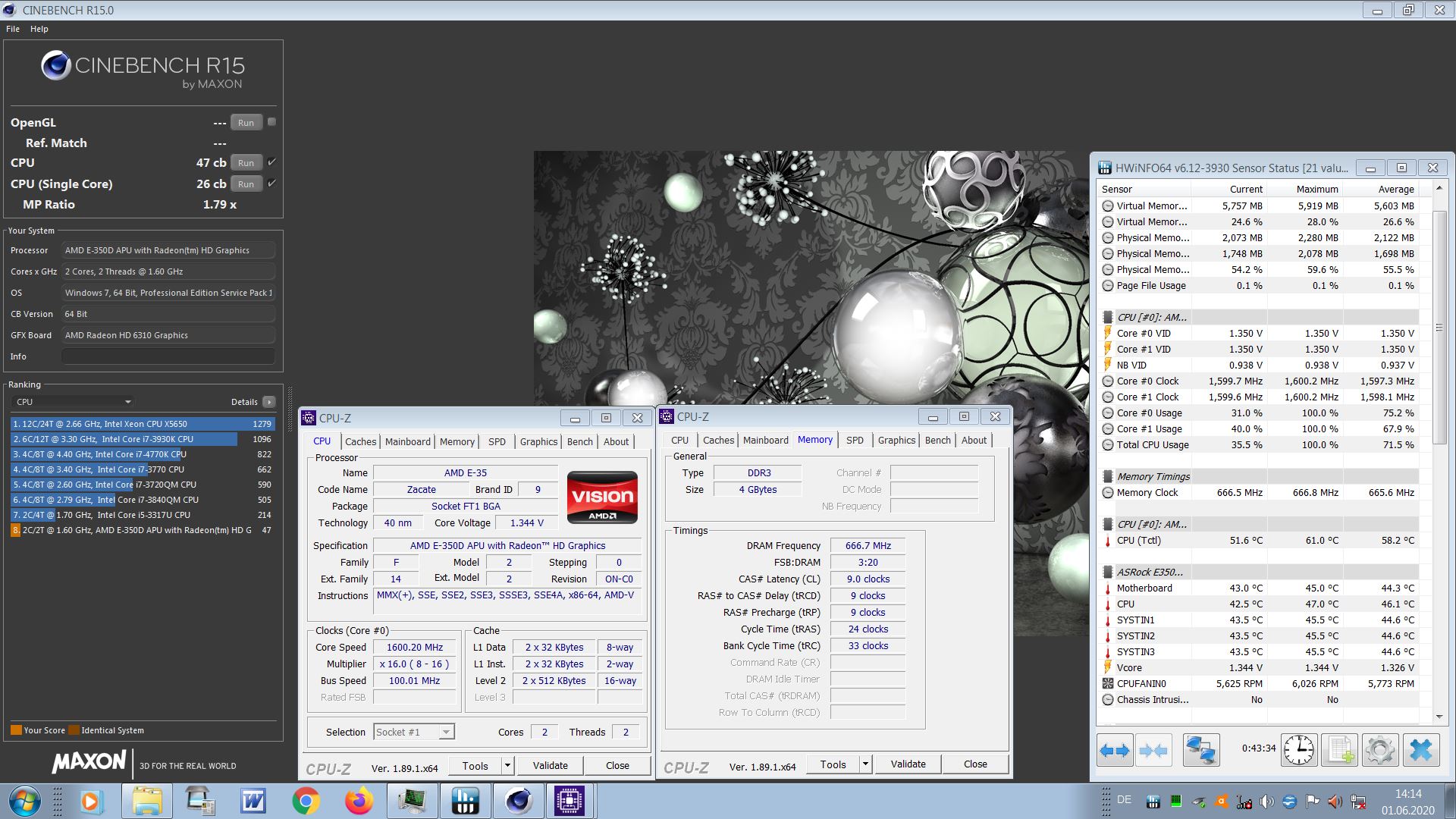The height and width of the screenshot is (819, 1456).
Task: Launch Firefox from the taskbar
Action: pos(359,802)
